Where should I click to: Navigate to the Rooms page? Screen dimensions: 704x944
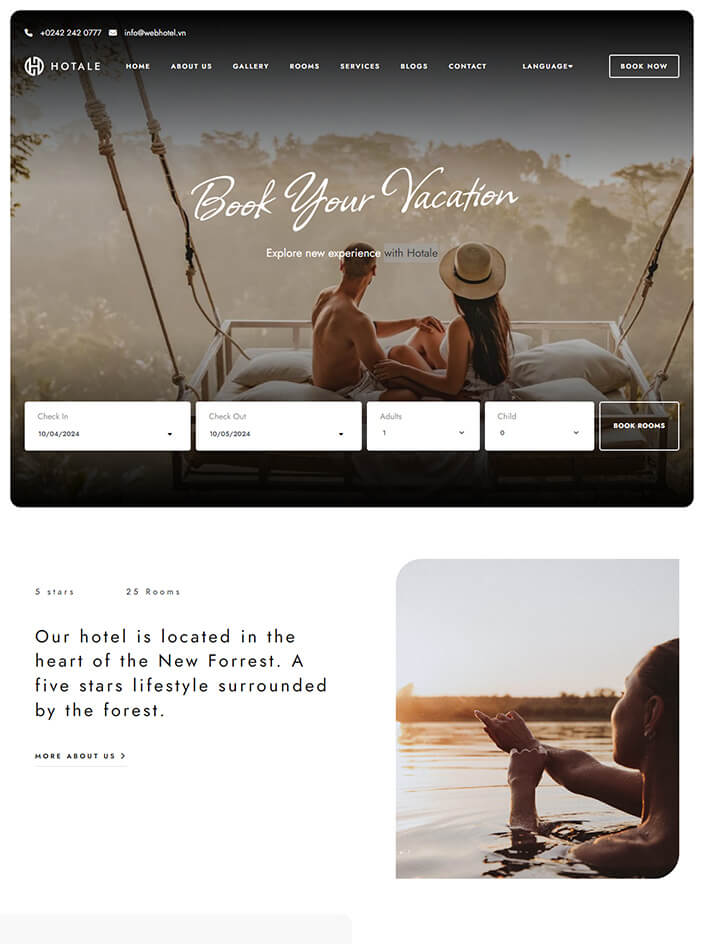pyautogui.click(x=304, y=66)
